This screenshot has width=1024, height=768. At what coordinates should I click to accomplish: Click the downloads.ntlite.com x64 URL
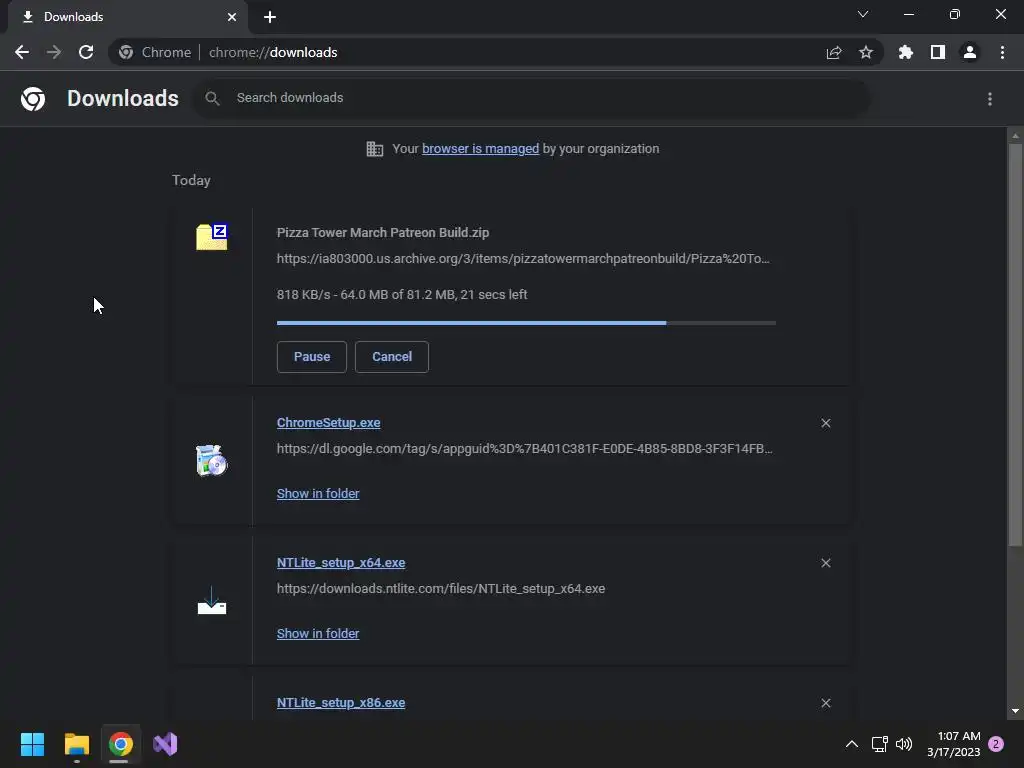[441, 588]
